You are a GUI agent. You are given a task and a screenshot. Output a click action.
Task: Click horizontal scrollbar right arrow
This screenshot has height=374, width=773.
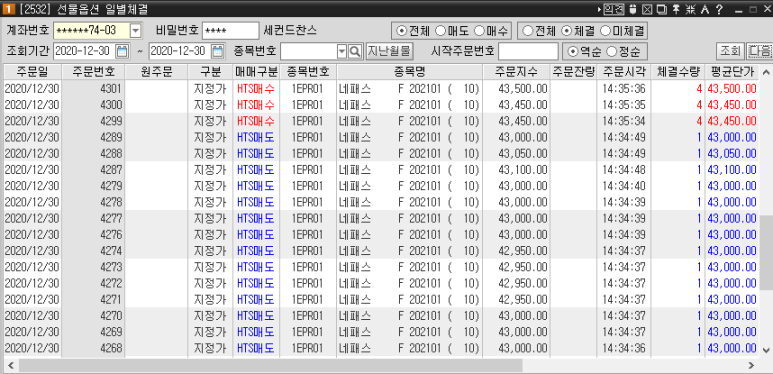pyautogui.click(x=751, y=365)
